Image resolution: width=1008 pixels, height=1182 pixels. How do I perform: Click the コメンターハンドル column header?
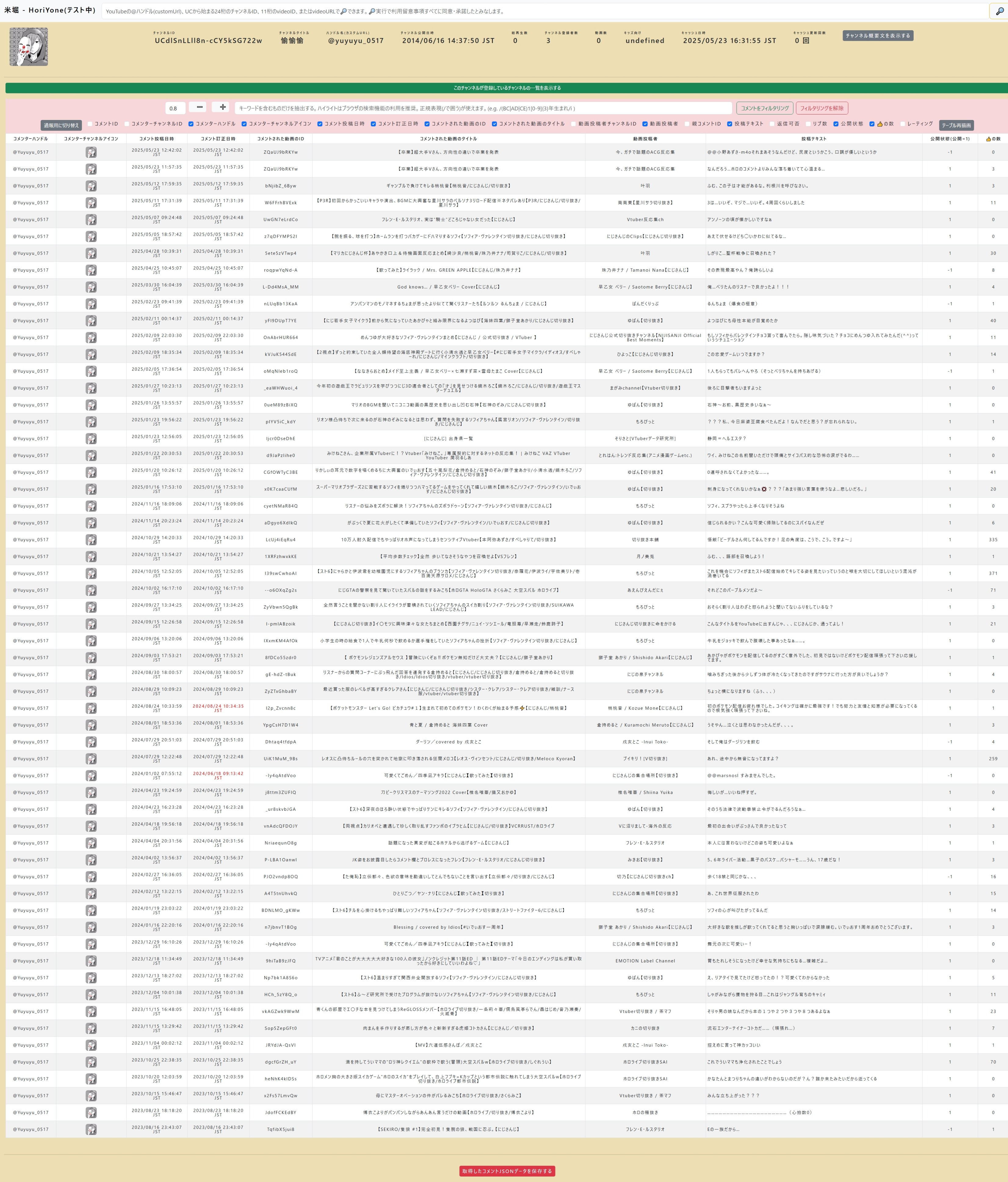click(31, 139)
